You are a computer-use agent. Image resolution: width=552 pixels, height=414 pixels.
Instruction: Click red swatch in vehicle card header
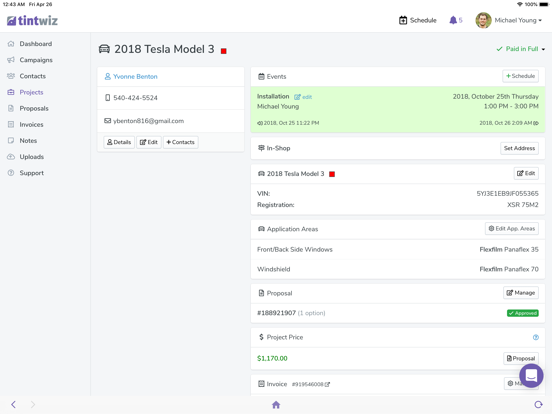[x=332, y=174]
